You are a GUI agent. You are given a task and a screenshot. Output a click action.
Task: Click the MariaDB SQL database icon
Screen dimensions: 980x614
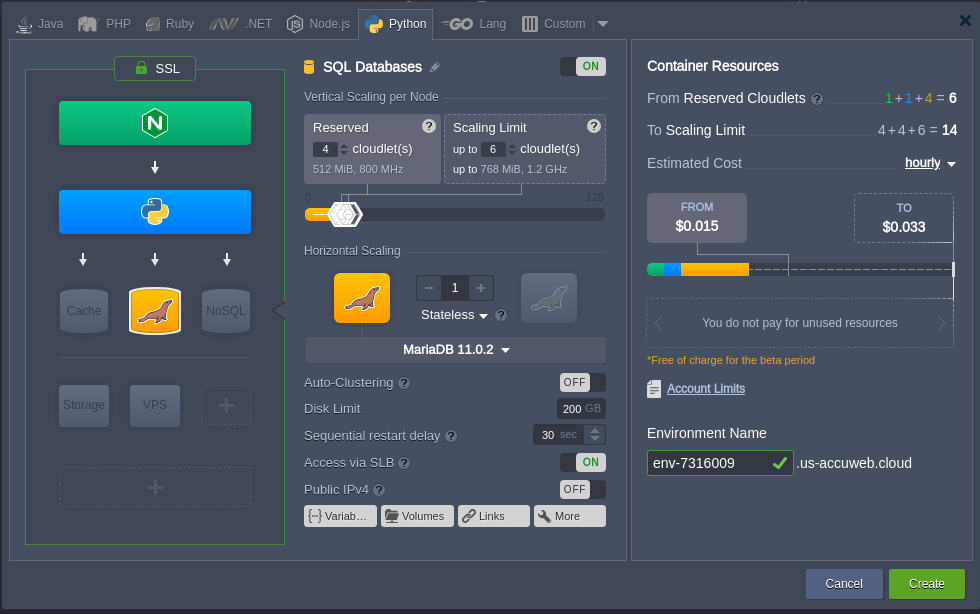click(155, 311)
